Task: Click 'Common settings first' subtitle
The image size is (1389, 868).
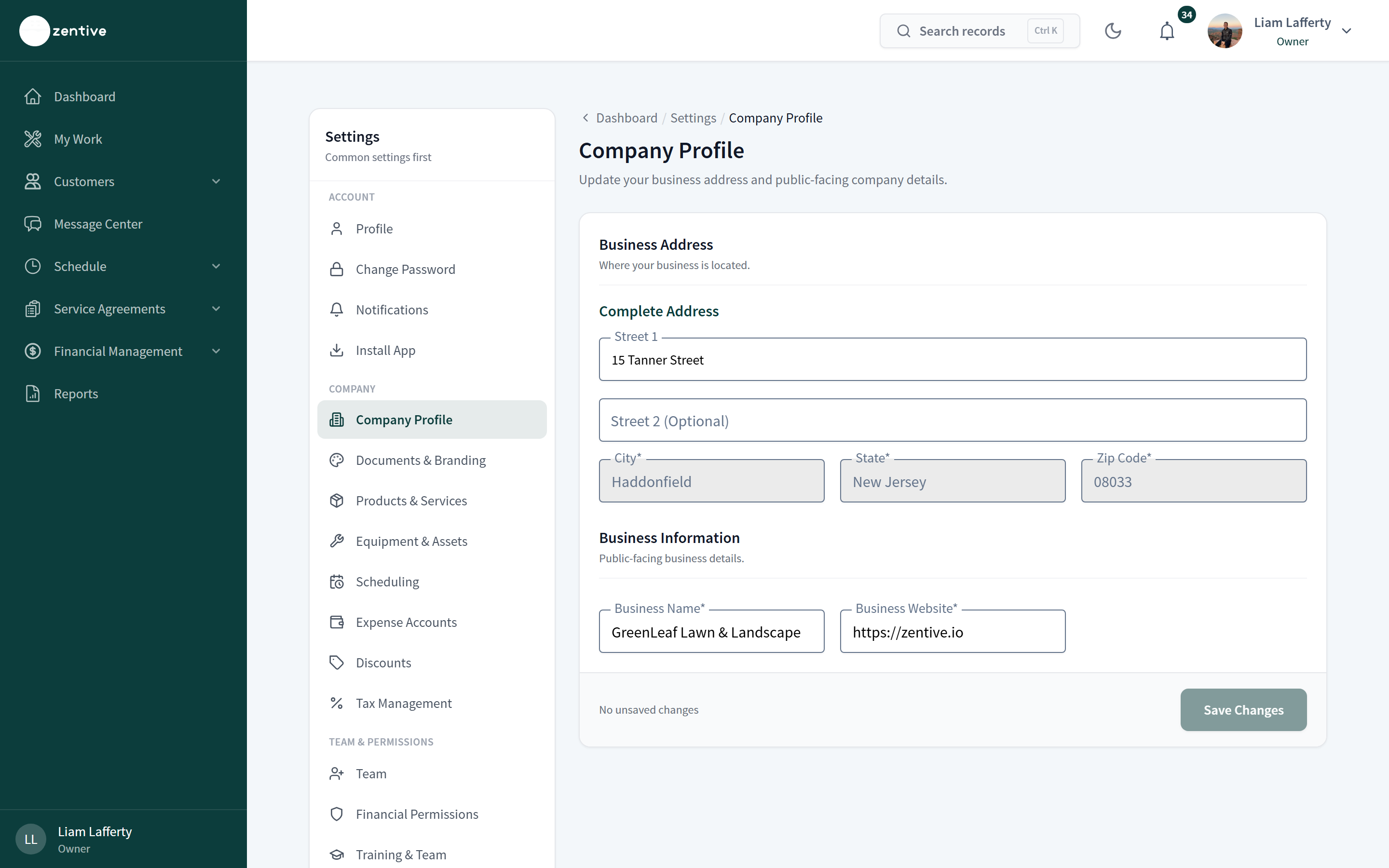Action: click(378, 157)
